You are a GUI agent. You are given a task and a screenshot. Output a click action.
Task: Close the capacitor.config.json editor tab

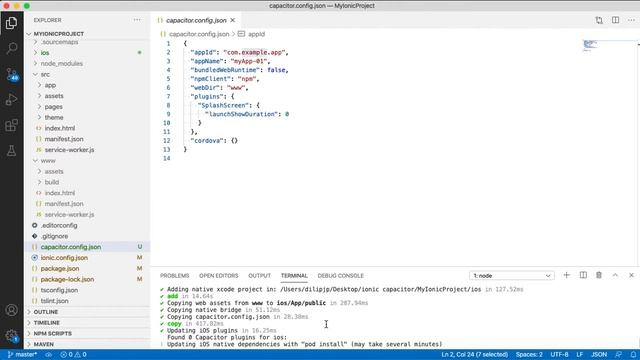pyautogui.click(x=233, y=20)
